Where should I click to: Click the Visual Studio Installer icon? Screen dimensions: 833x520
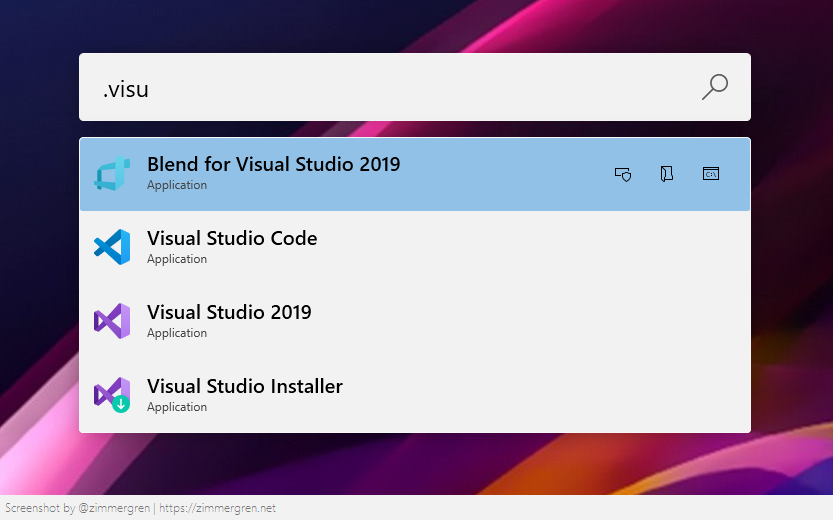pos(112,395)
